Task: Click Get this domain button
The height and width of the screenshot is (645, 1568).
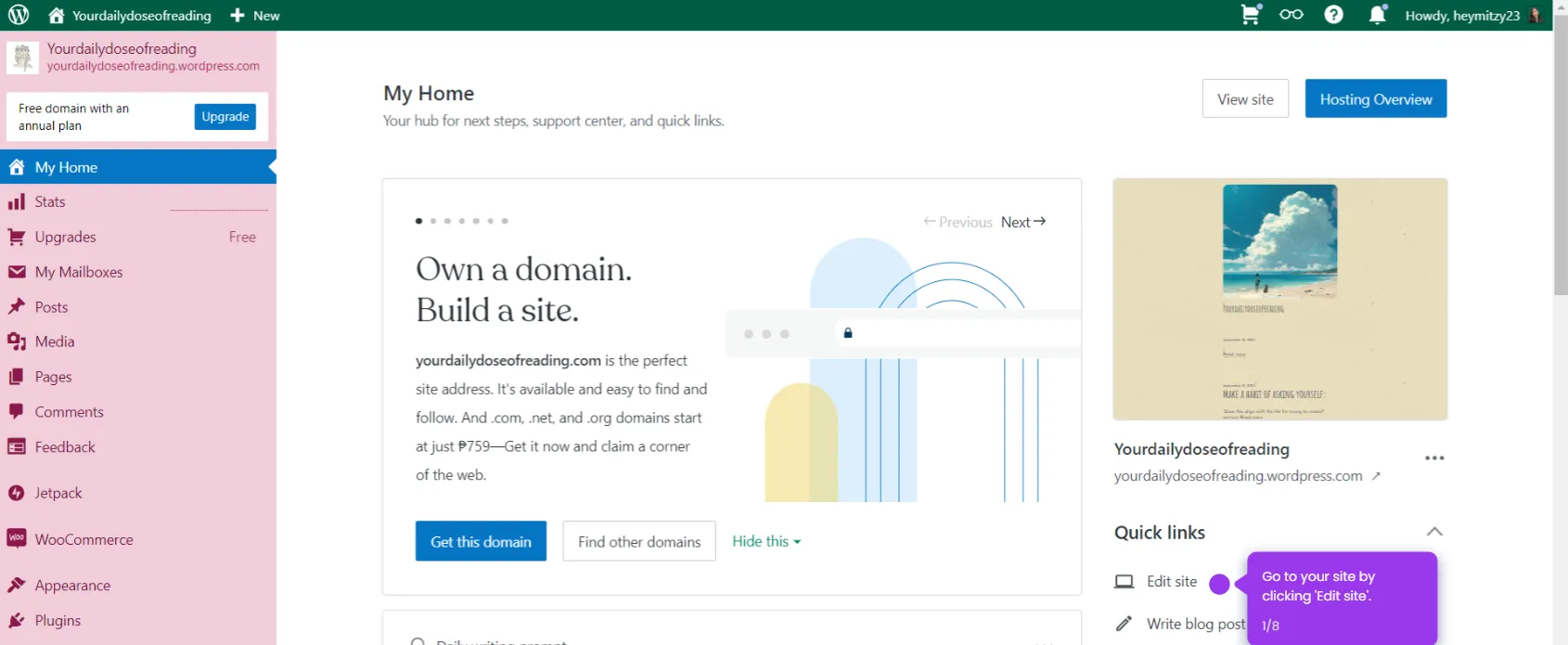Action: tap(481, 541)
